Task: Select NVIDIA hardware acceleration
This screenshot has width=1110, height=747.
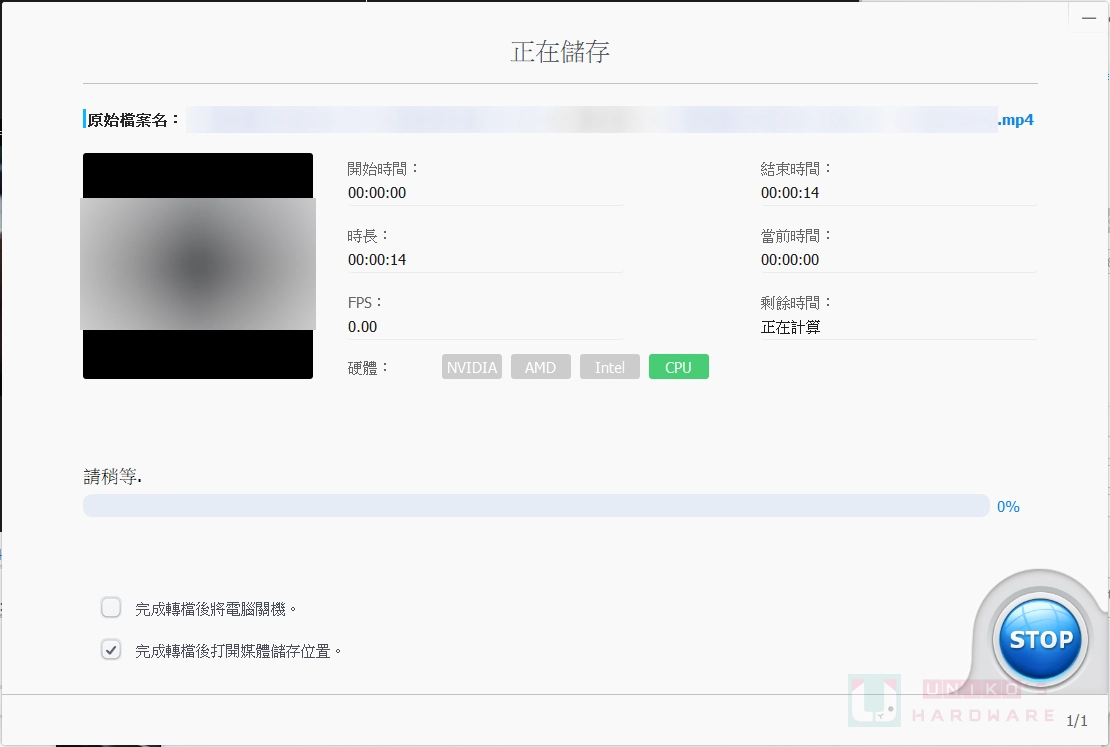Action: click(x=471, y=367)
